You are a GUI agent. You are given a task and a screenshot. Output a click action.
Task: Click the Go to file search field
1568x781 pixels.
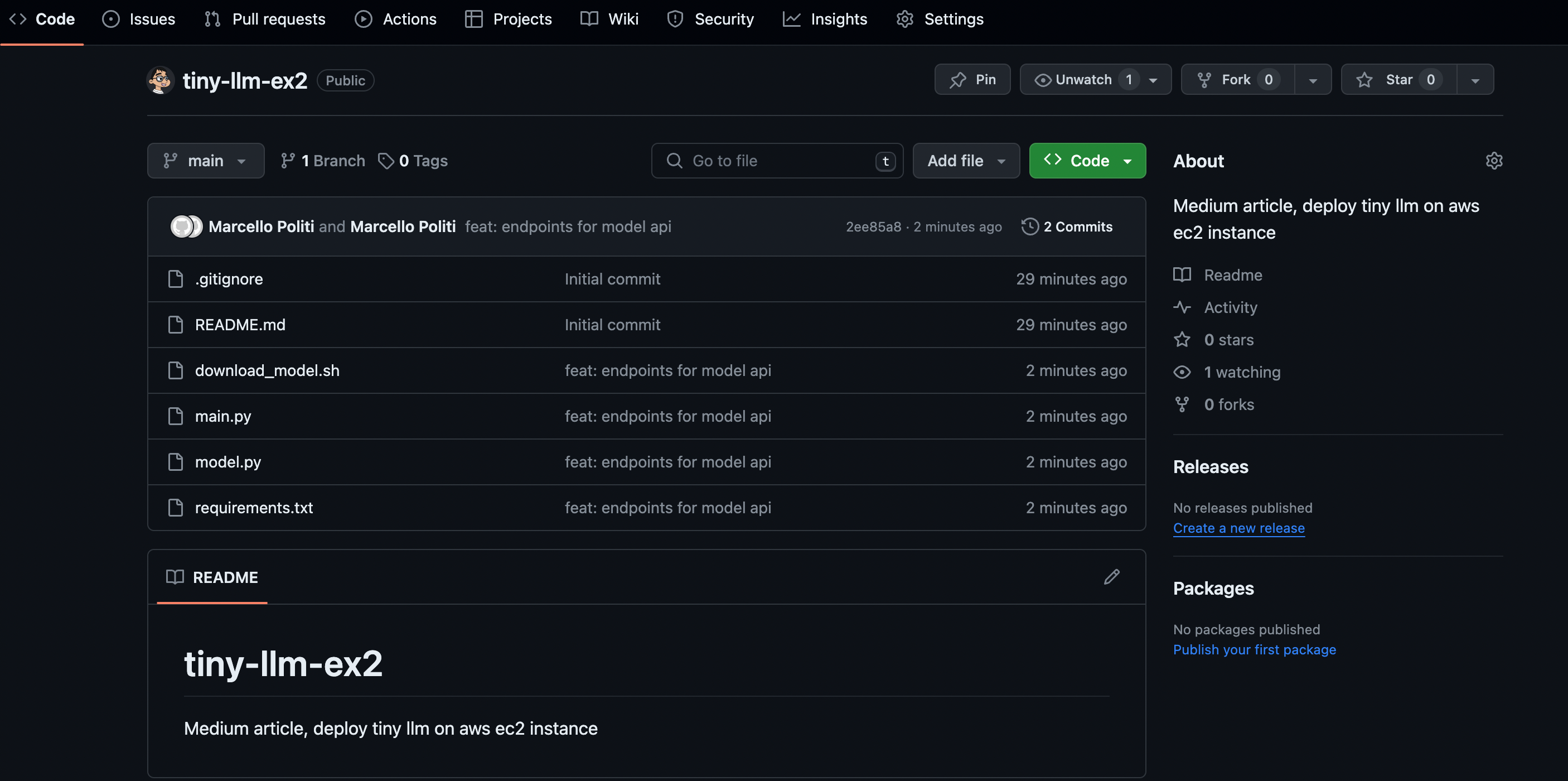click(777, 161)
